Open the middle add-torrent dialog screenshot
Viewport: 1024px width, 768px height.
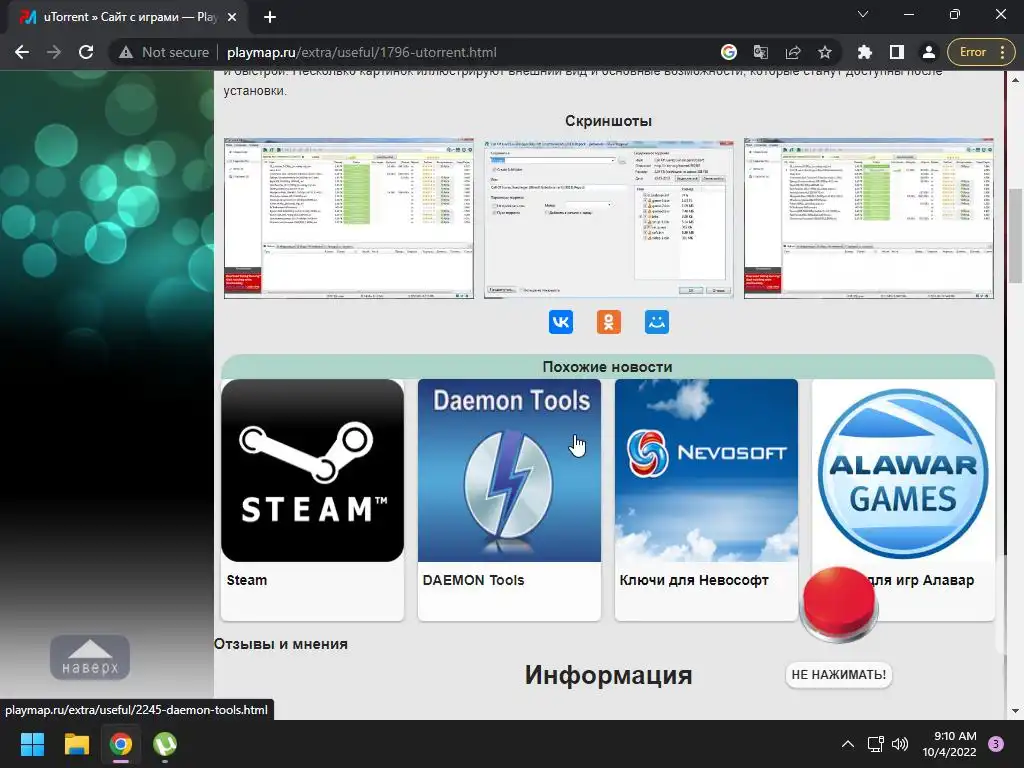[608, 218]
